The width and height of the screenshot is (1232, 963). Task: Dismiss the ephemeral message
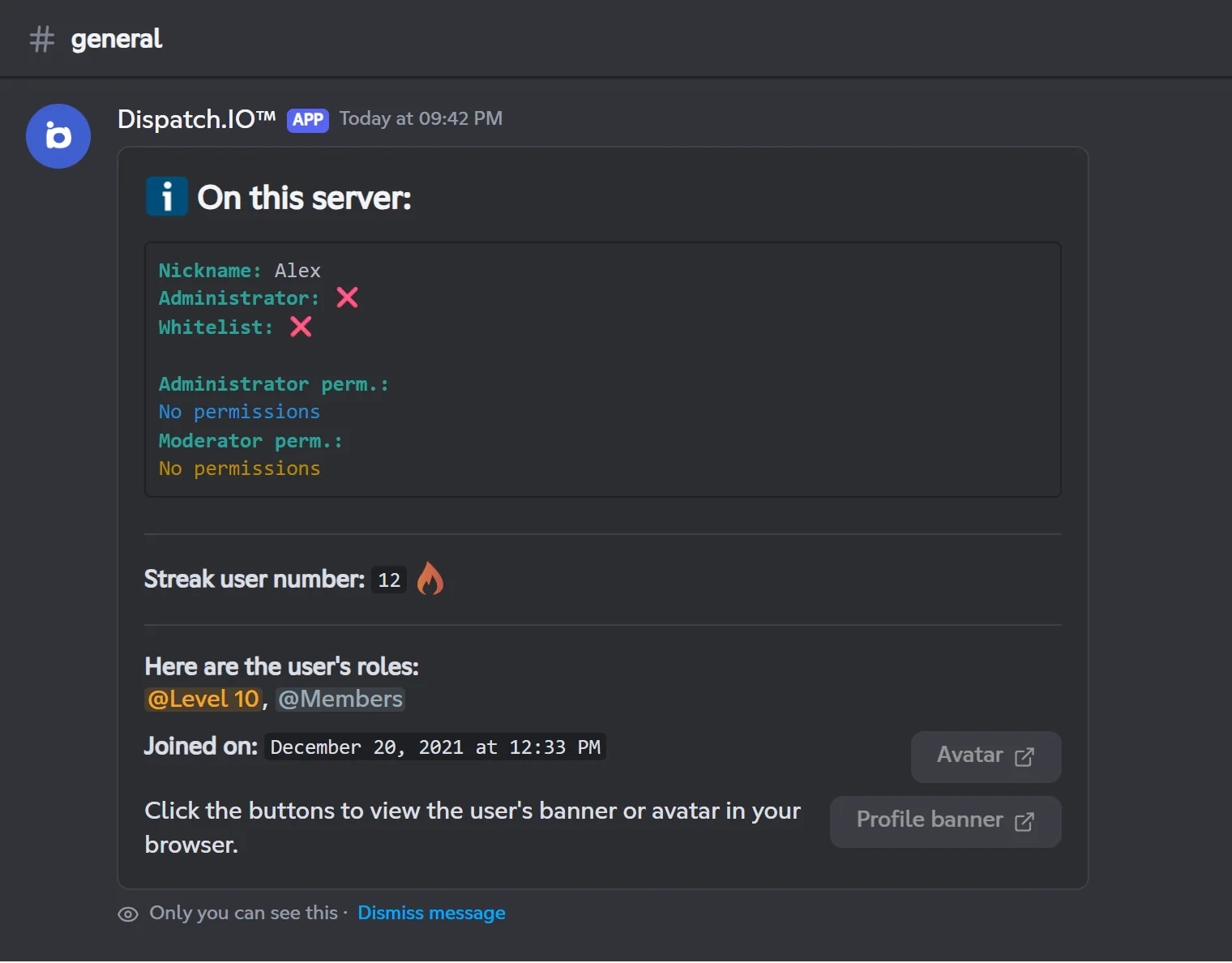(431, 913)
